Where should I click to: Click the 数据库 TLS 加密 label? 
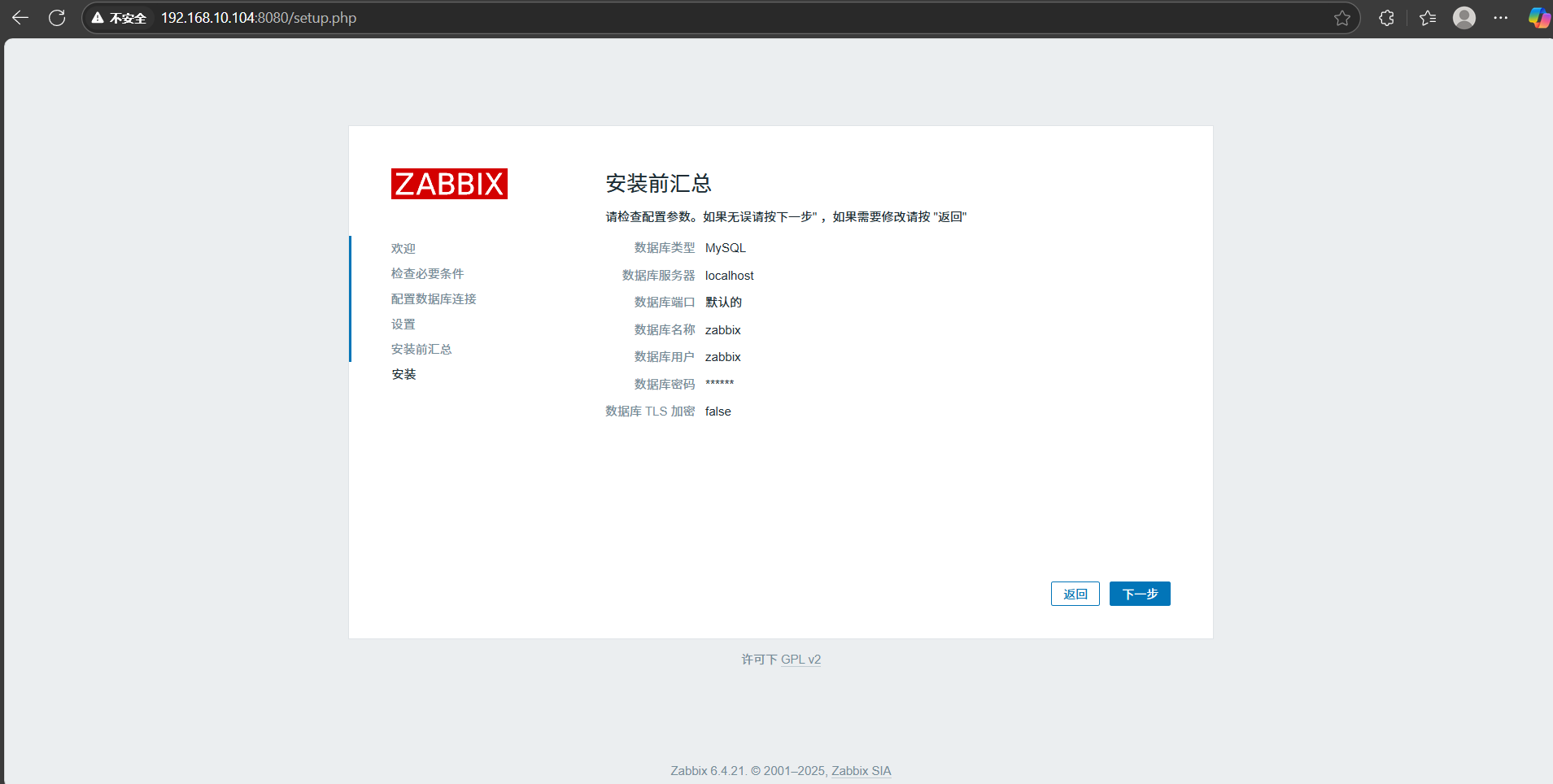650,412
